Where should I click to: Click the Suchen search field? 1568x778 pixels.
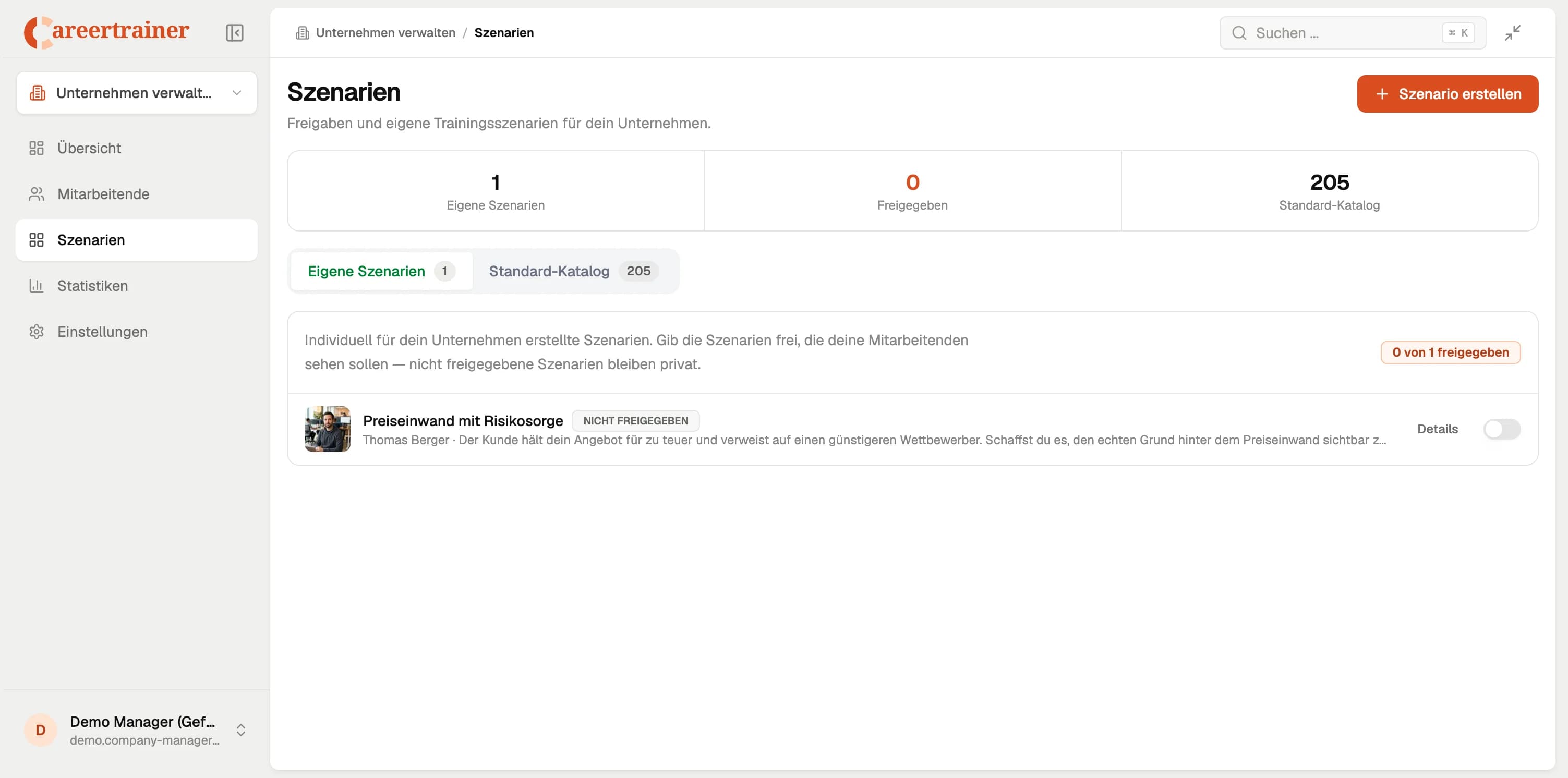[1353, 33]
